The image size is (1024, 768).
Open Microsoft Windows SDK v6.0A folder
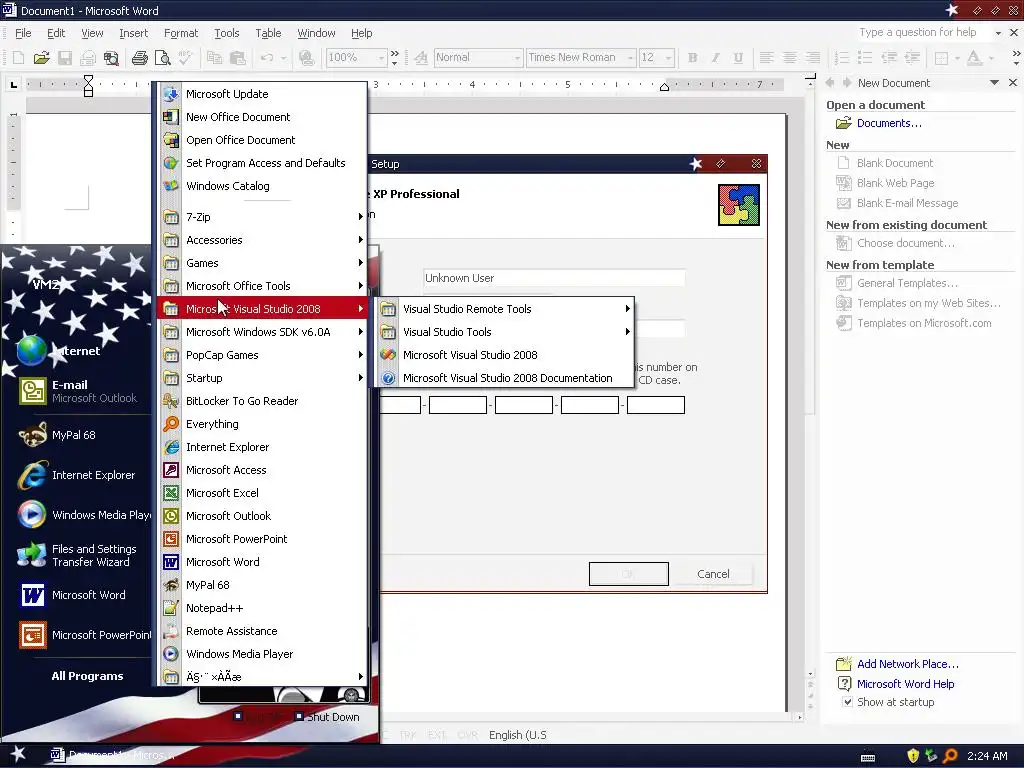point(261,332)
